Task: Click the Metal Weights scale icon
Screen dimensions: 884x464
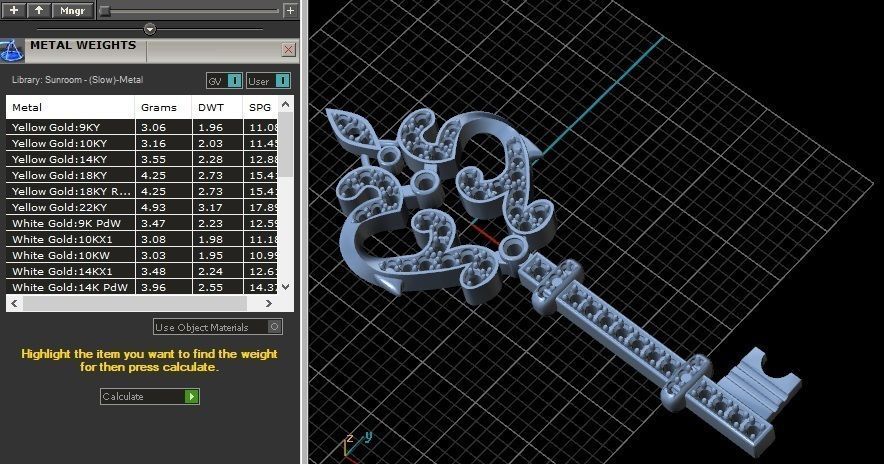Action: [12, 50]
